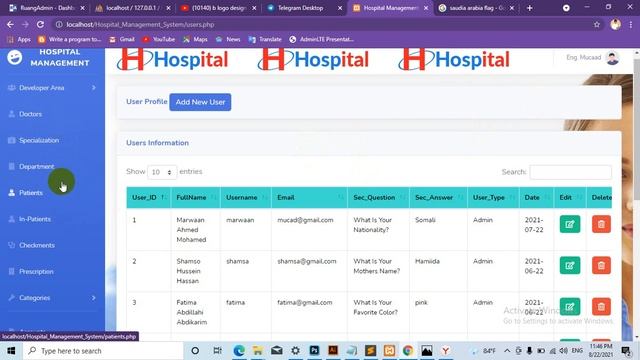Click the Specialization sidebar icon
The width and height of the screenshot is (640, 360).
click(x=11, y=140)
